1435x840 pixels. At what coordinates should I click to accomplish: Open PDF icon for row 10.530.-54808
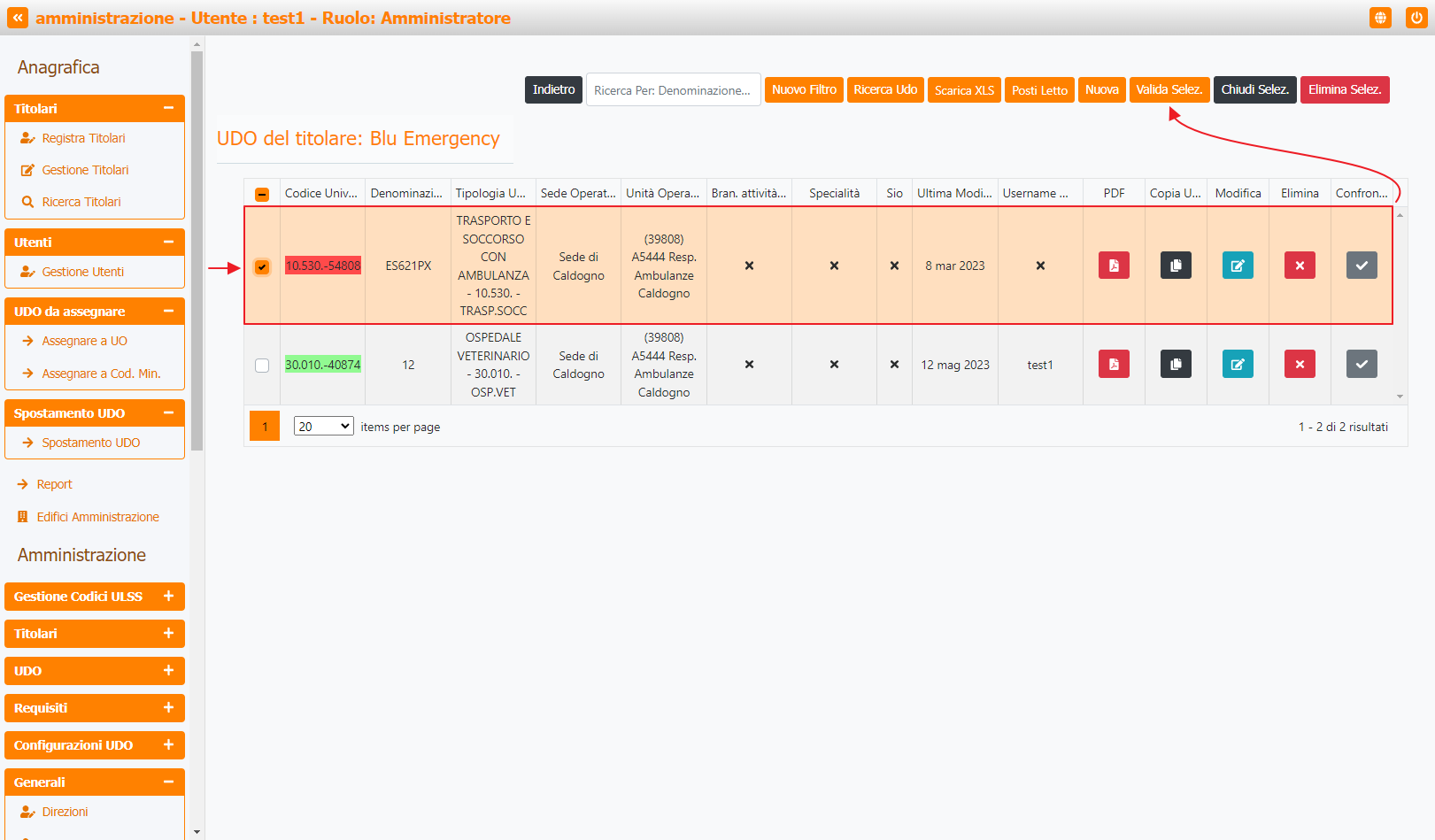point(1114,266)
